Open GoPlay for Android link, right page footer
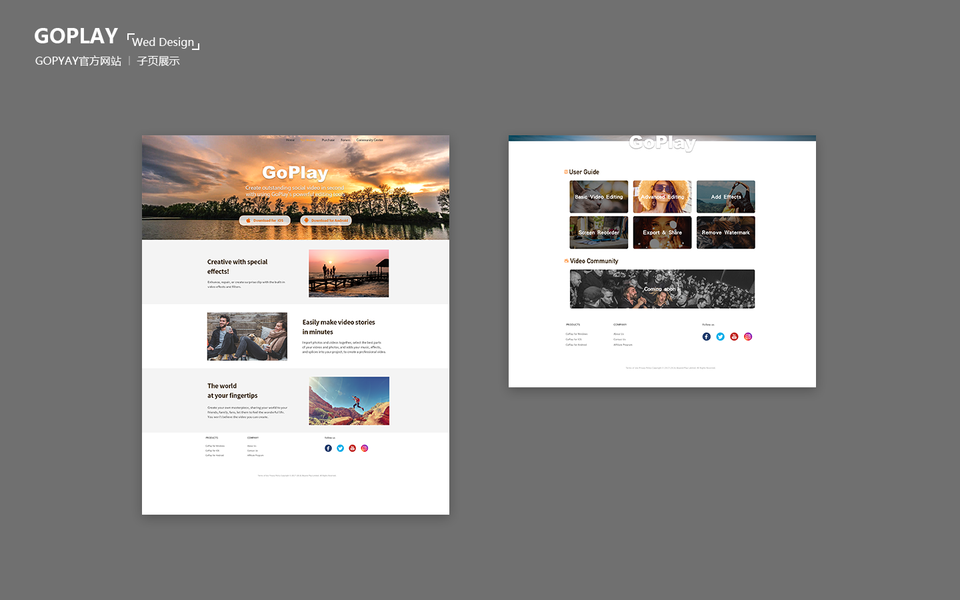Screen dimensions: 960x600 tap(576, 345)
